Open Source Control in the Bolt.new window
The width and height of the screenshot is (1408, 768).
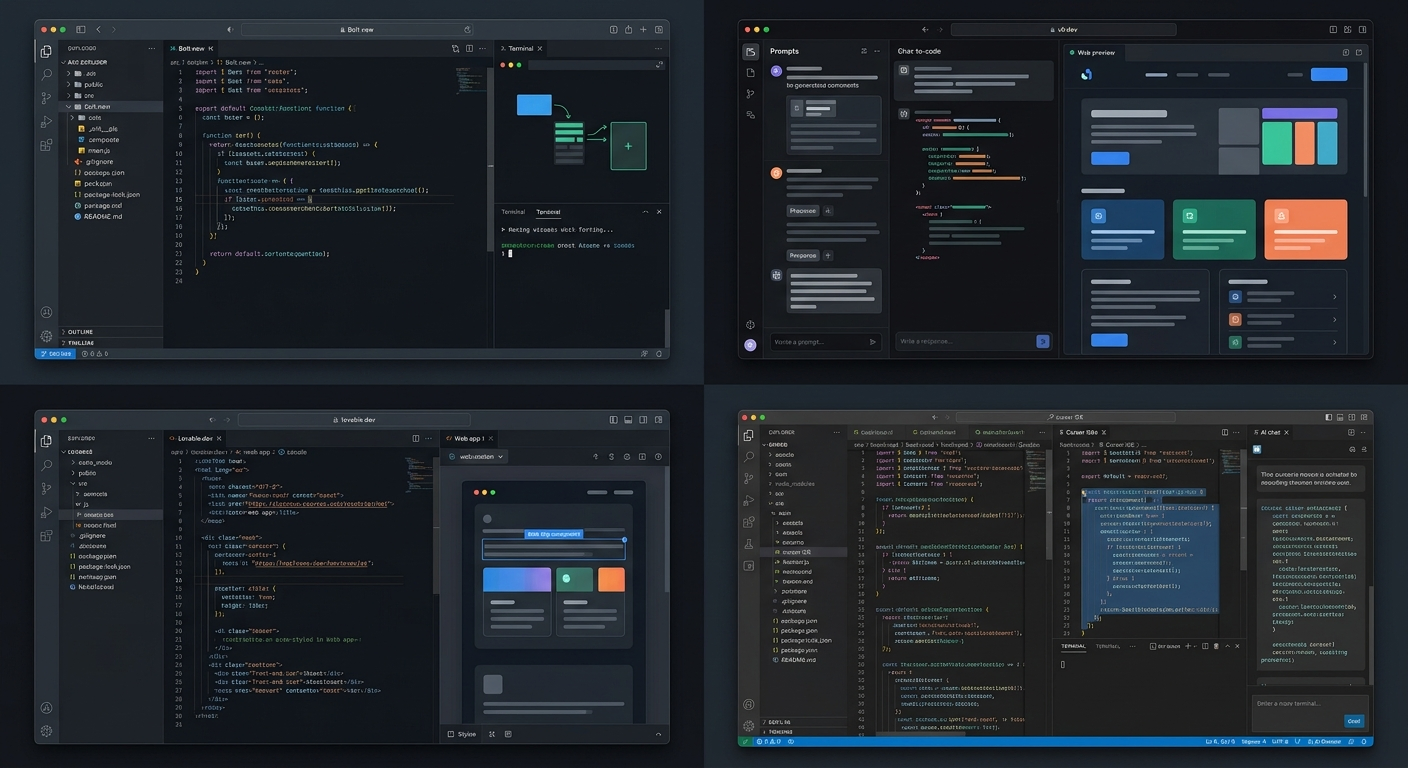(x=46, y=98)
